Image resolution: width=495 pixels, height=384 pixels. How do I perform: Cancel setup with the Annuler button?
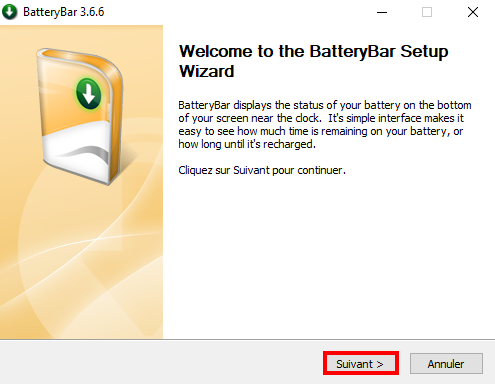(x=446, y=364)
